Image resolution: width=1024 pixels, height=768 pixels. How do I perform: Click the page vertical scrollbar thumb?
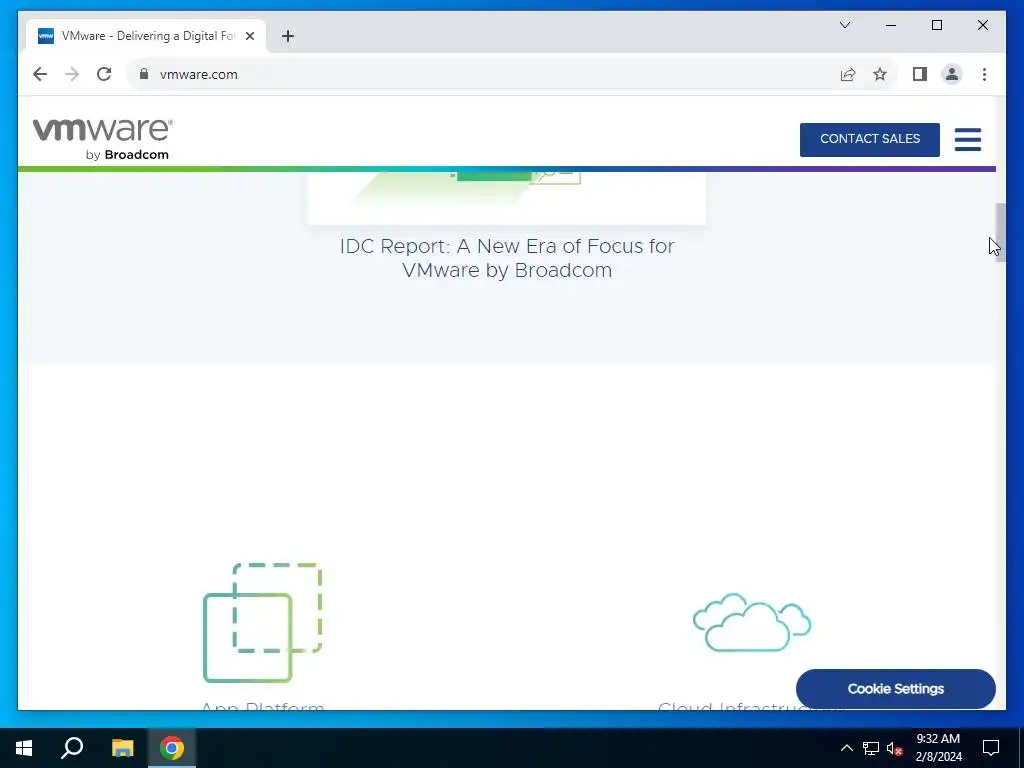click(x=1000, y=232)
